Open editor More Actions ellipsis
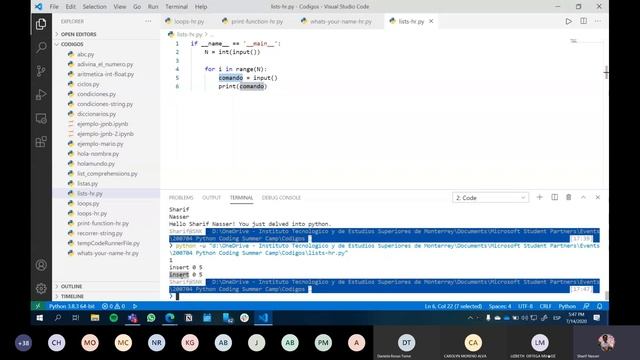Viewport: 640px width, 360px height. 598,21
